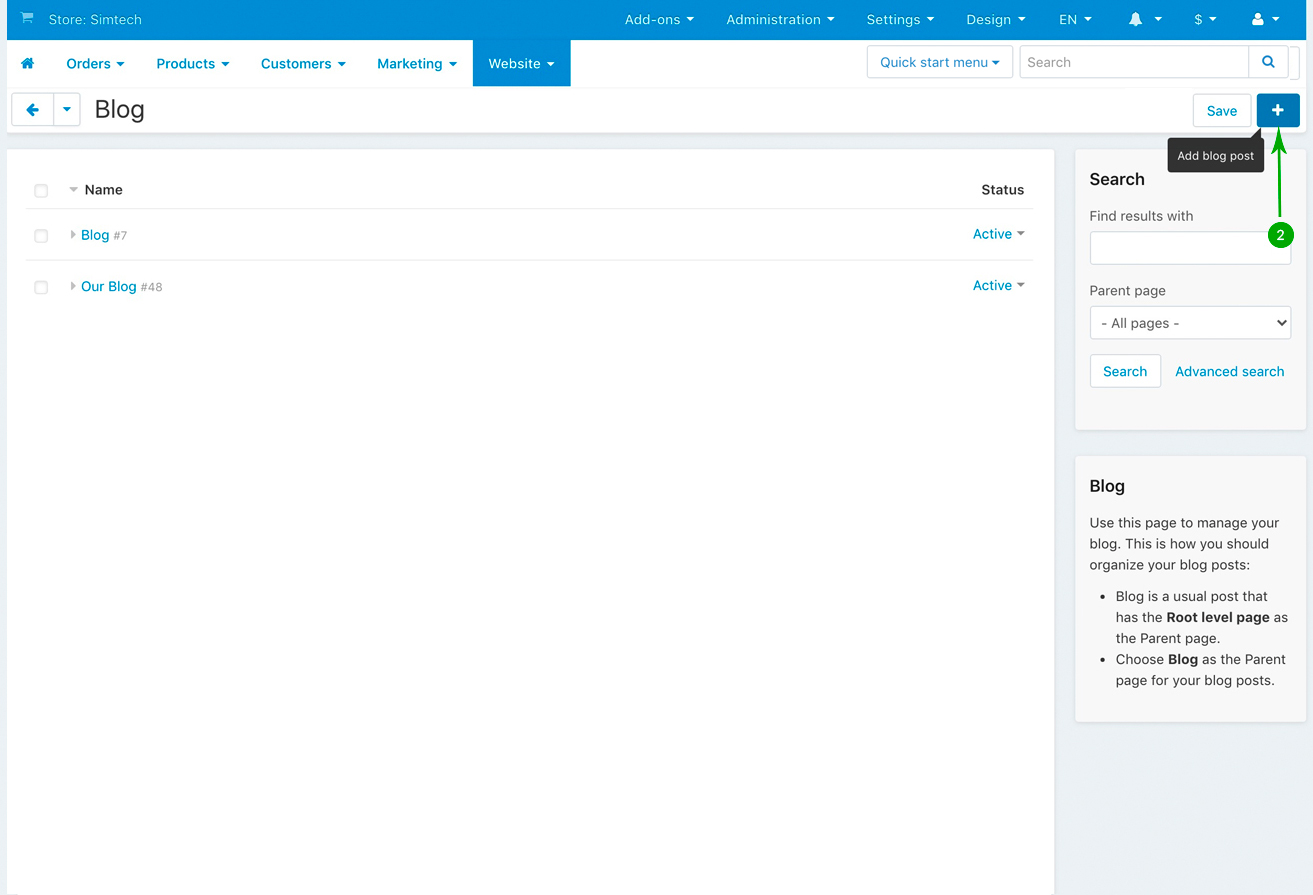Open the Parent page dropdown
Screen dimensions: 1313x895
[x=1189, y=323]
